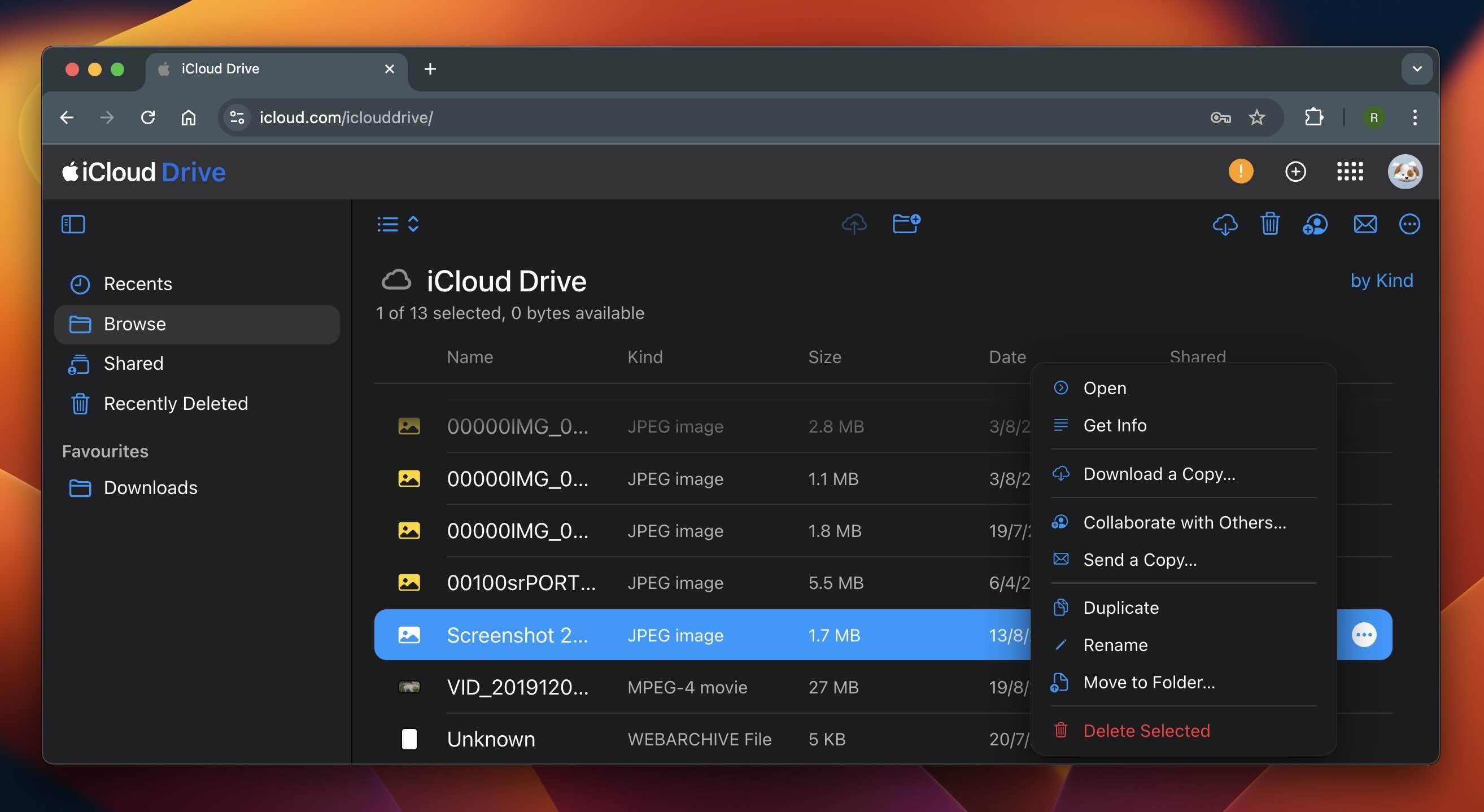Toggle the sidebar panel icon
Screen dimensions: 1484x812
click(x=73, y=224)
